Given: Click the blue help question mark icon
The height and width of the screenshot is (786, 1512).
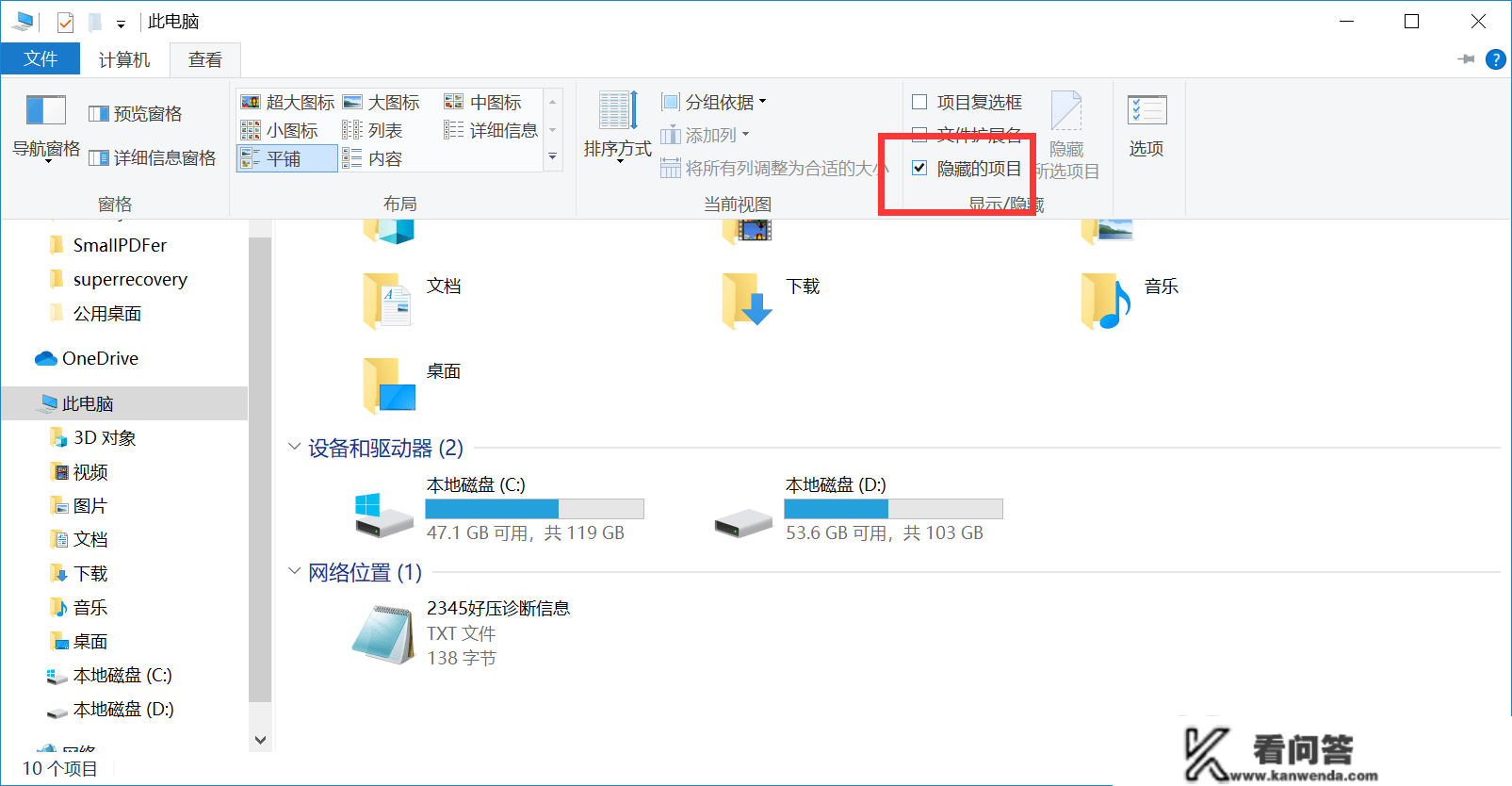Looking at the screenshot, I should (1495, 59).
